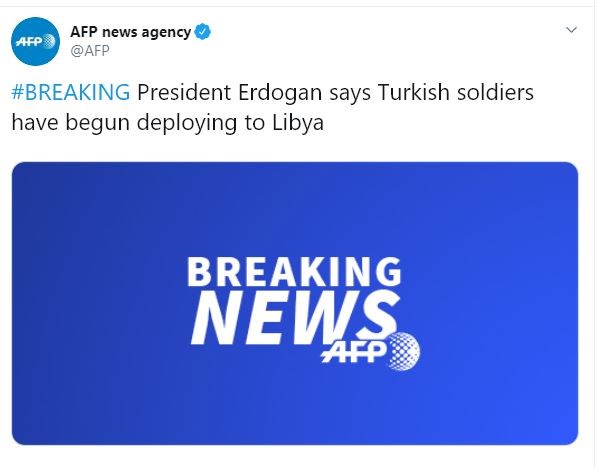Click the word 'news' in account name
597x468 pixels.
pos(120,33)
